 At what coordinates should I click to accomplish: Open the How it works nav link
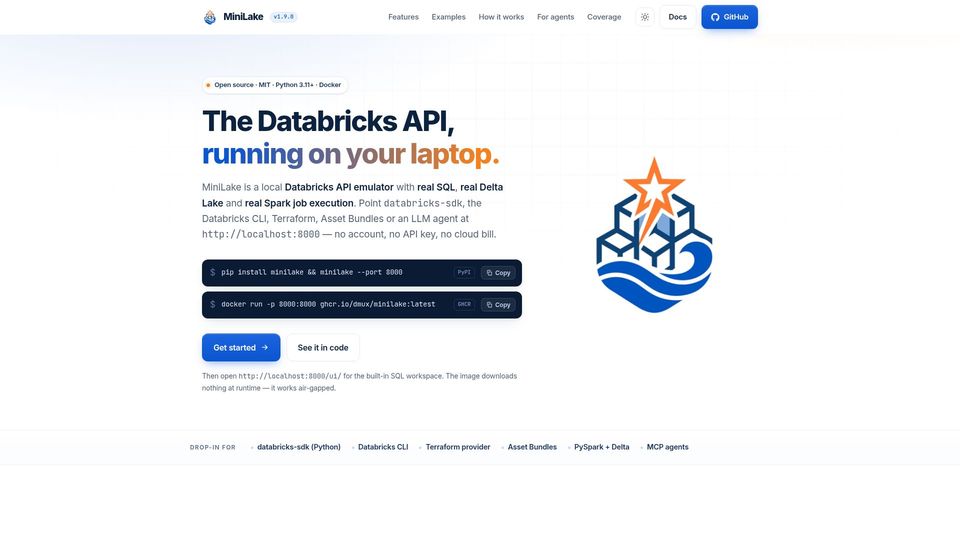(x=501, y=17)
